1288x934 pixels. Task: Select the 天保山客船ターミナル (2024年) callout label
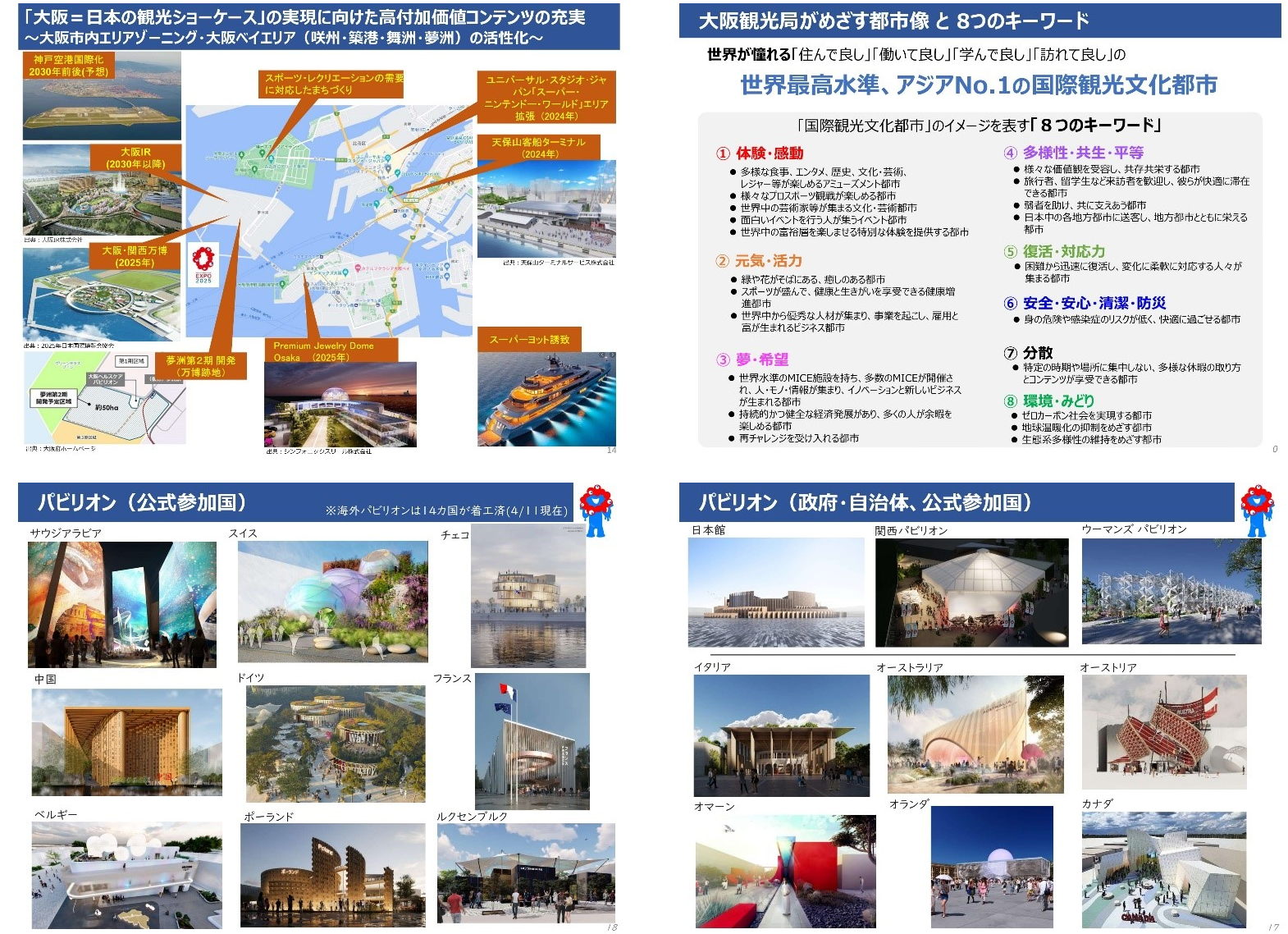539,148
